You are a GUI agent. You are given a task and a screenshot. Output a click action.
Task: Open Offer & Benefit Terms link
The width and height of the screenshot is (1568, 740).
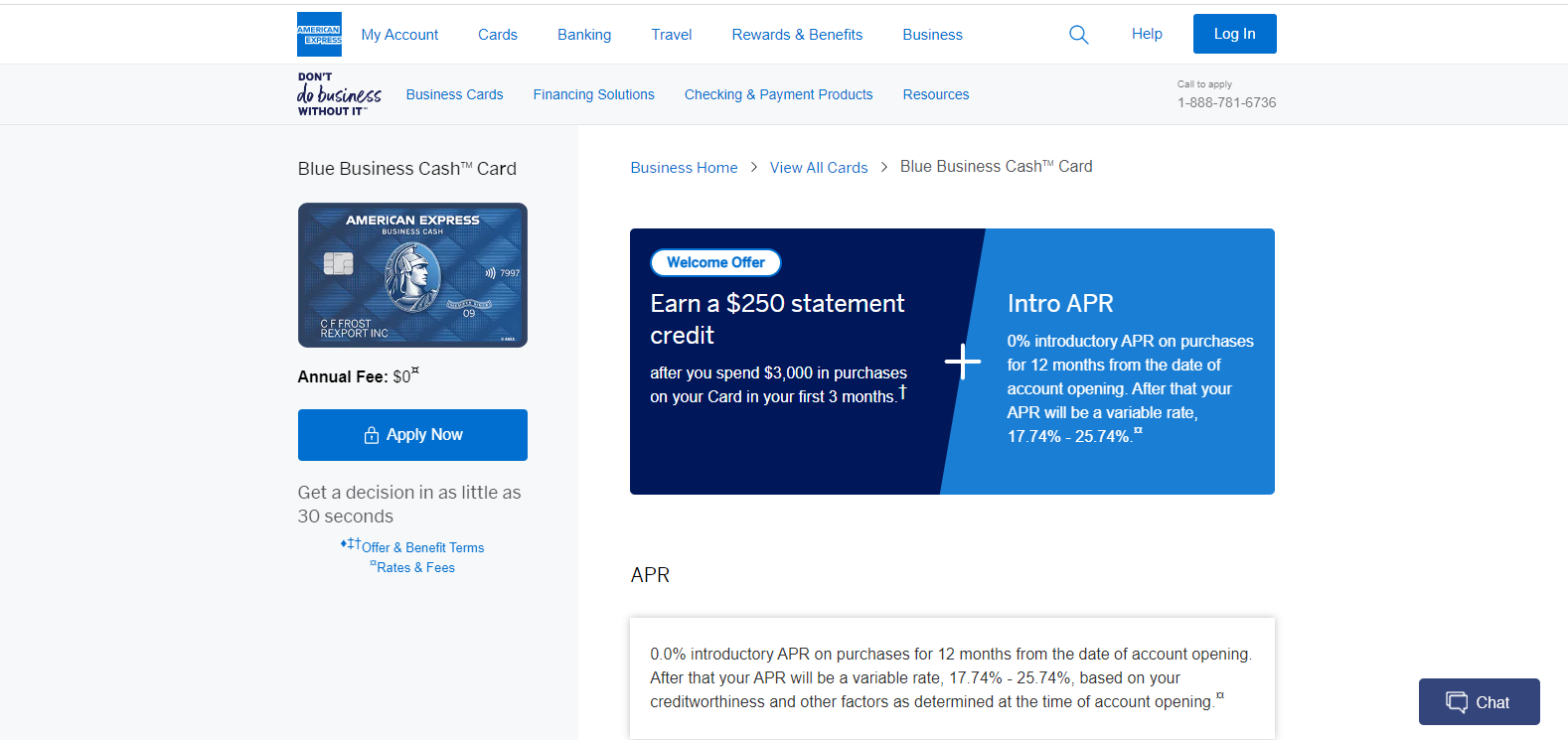(422, 547)
